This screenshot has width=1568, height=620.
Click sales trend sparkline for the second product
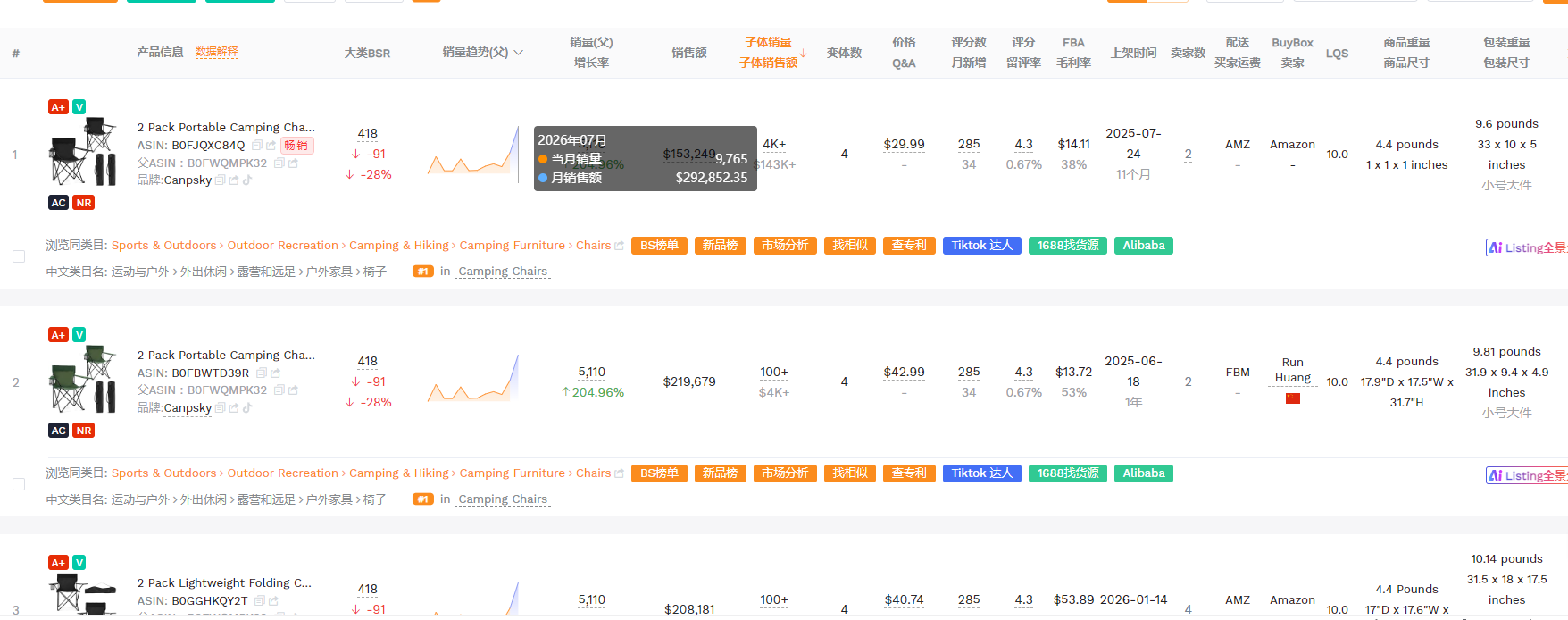(473, 378)
